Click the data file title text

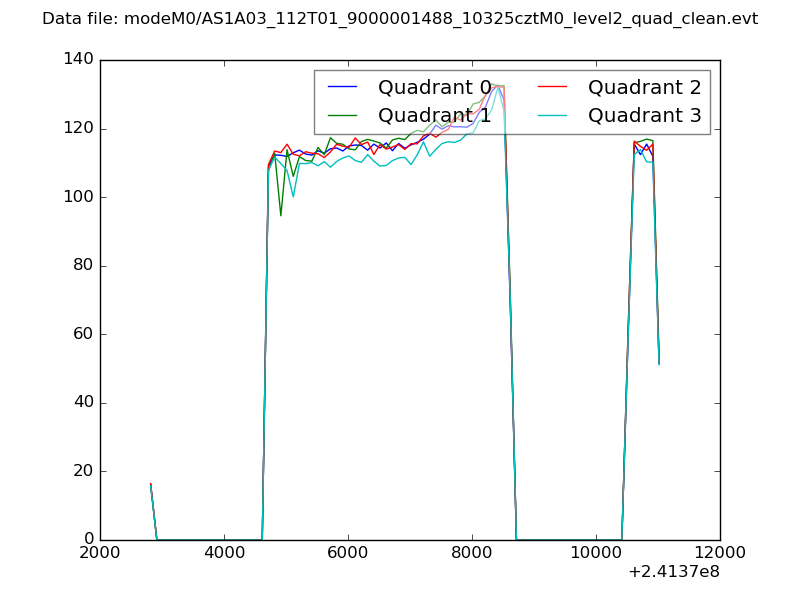point(400,19)
